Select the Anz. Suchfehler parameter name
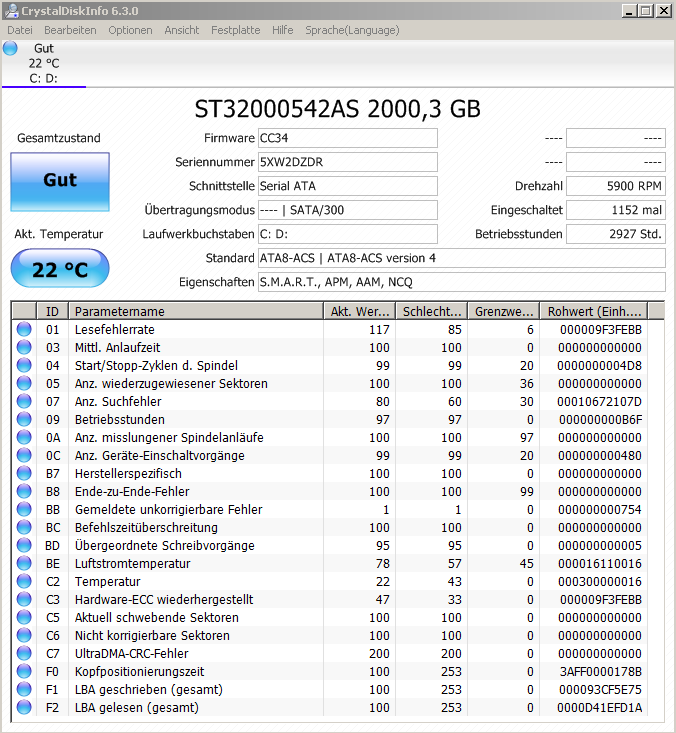The width and height of the screenshot is (676, 733). tap(118, 402)
